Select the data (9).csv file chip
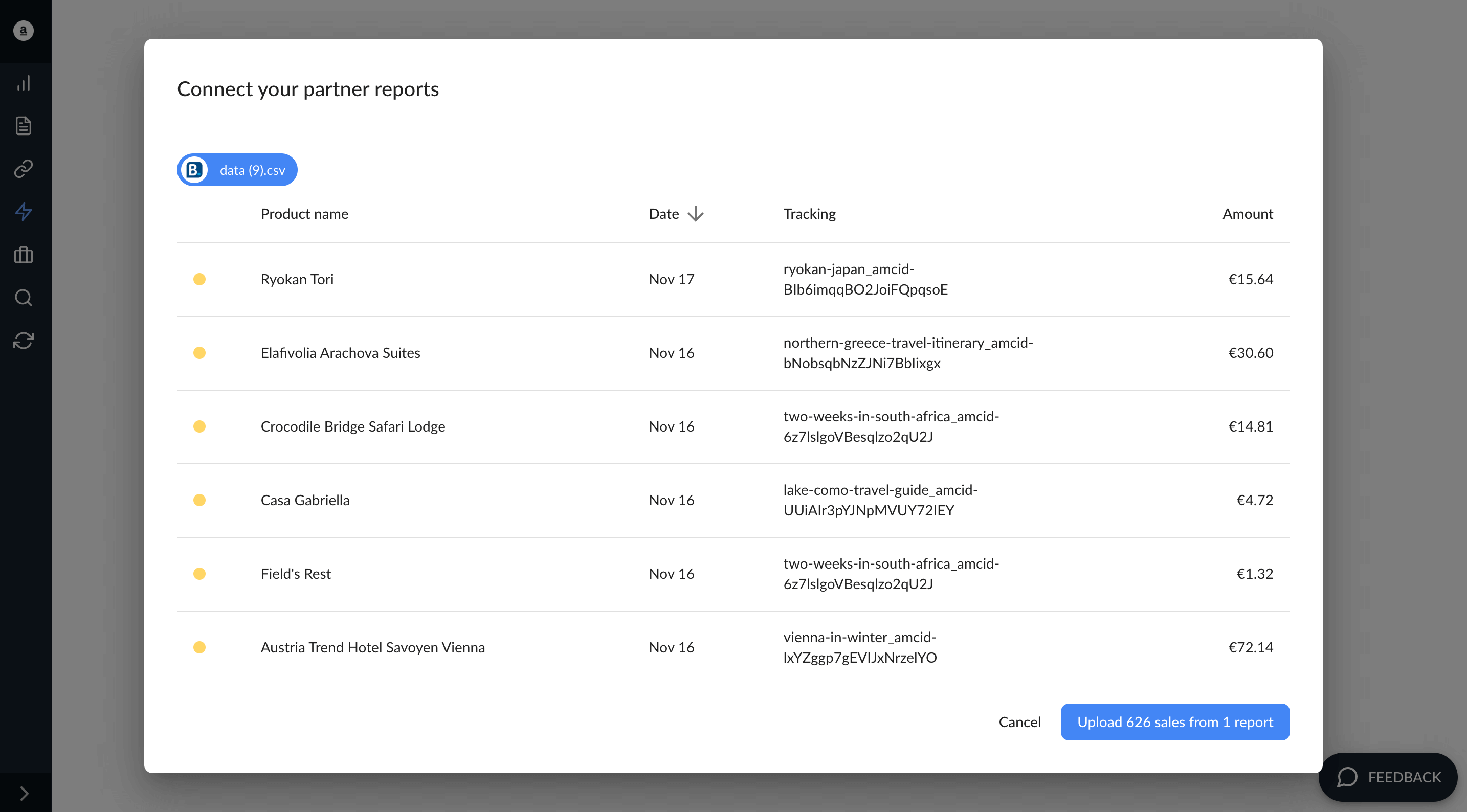This screenshot has height=812, width=1467. pos(237,170)
